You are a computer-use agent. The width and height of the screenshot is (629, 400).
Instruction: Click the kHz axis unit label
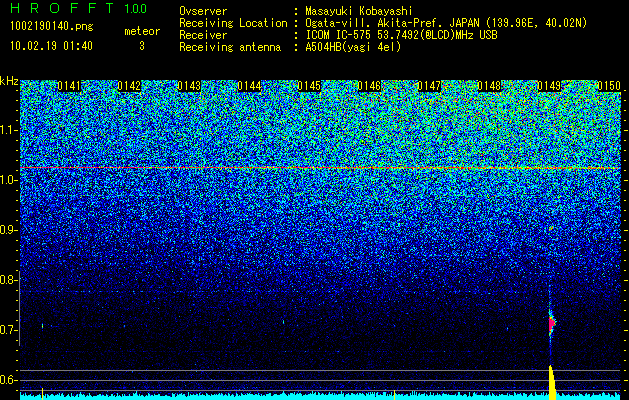(9, 81)
